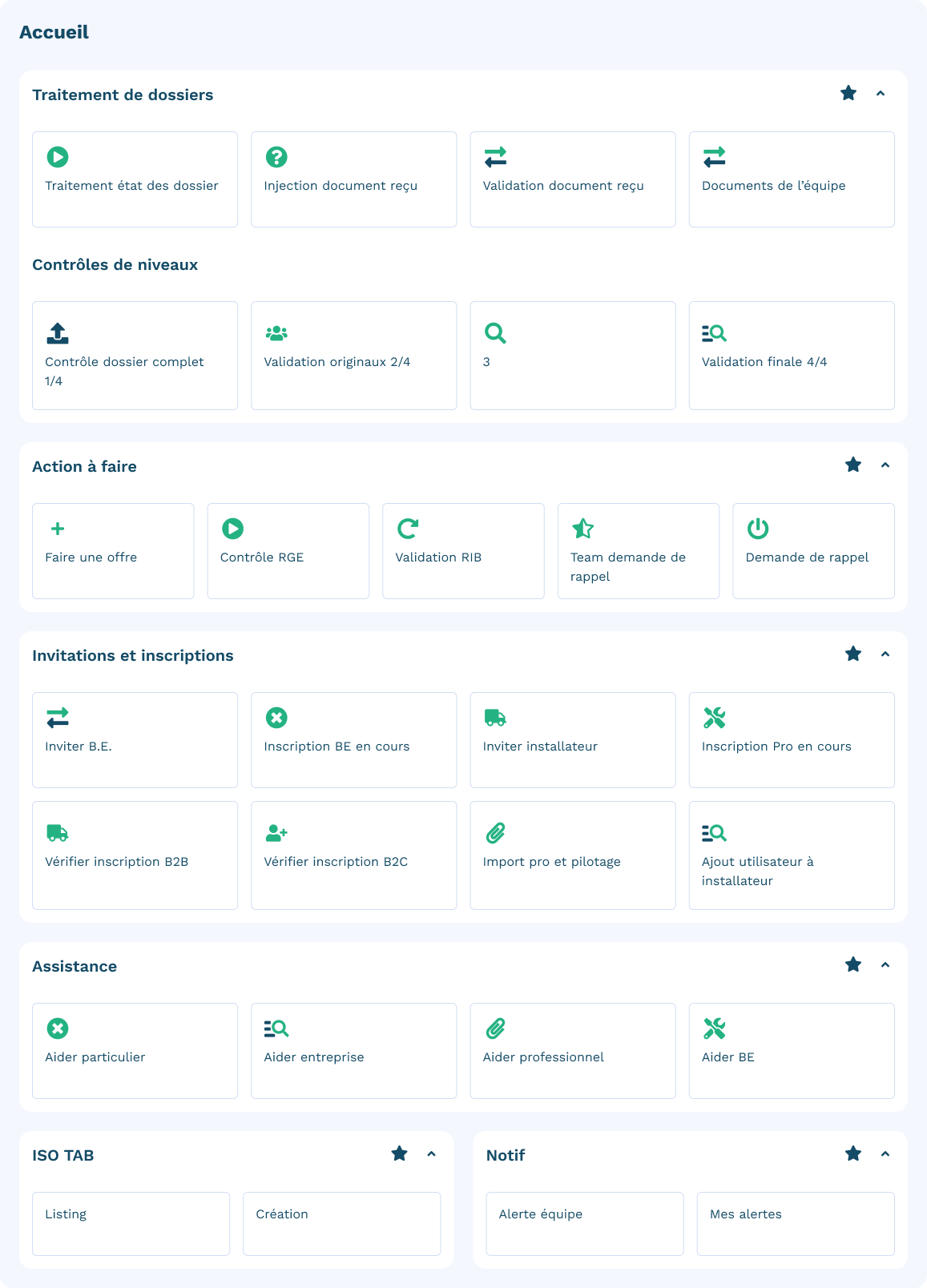Toggle the Assistance section favorite star
Screen dimensions: 927x1288
(x=853, y=965)
